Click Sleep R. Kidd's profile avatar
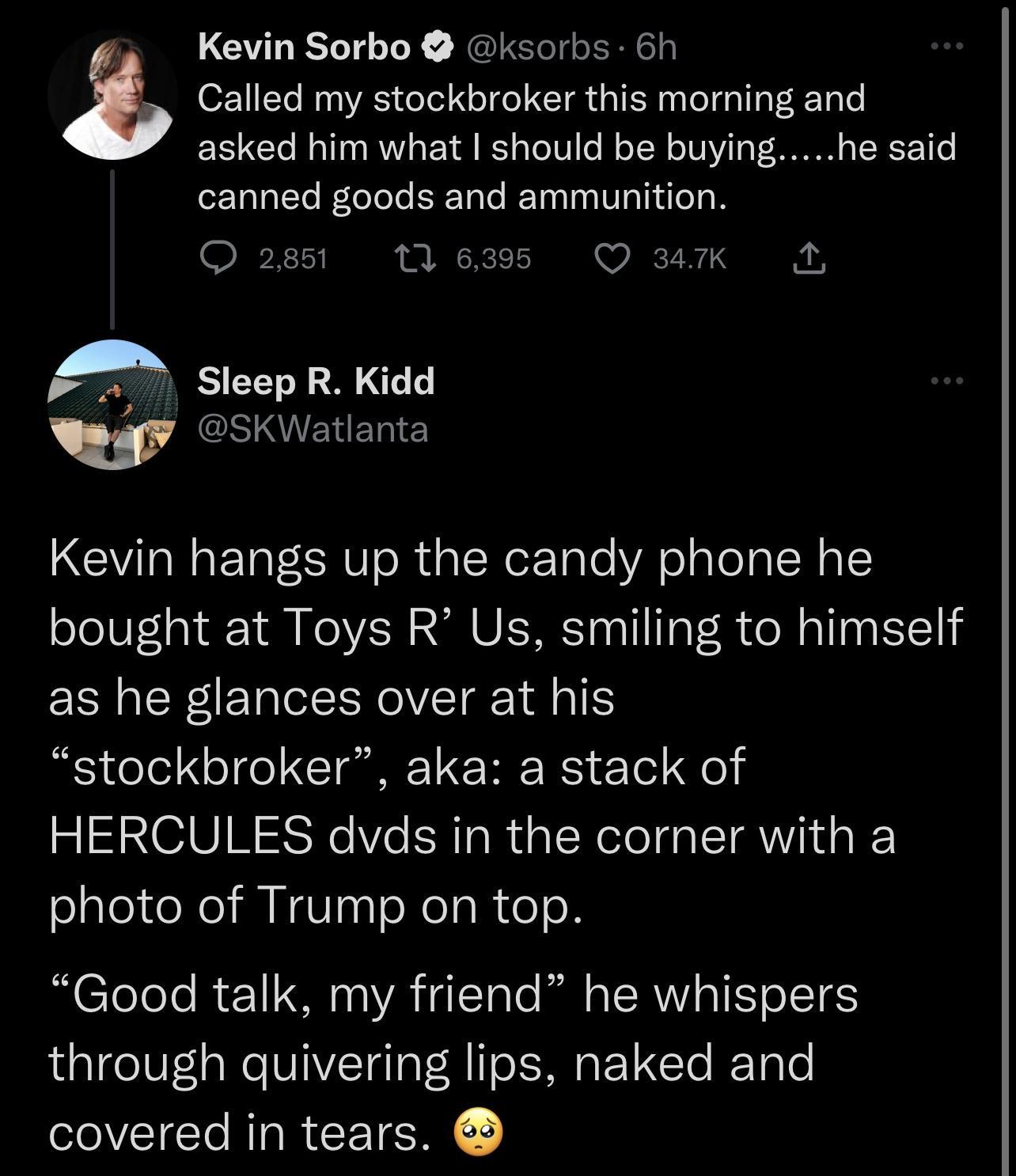Image resolution: width=1016 pixels, height=1176 pixels. click(115, 405)
